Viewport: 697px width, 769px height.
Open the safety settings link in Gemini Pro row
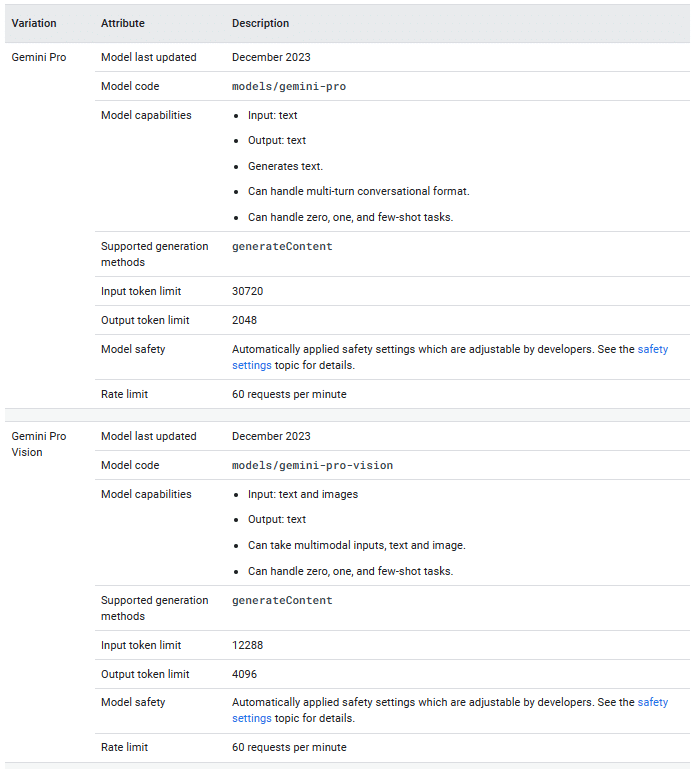pos(652,350)
